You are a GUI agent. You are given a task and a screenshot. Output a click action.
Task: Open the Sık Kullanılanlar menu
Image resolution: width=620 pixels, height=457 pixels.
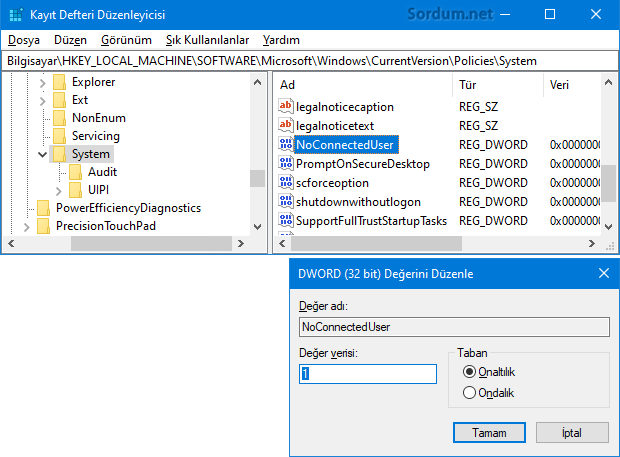pyautogui.click(x=208, y=40)
